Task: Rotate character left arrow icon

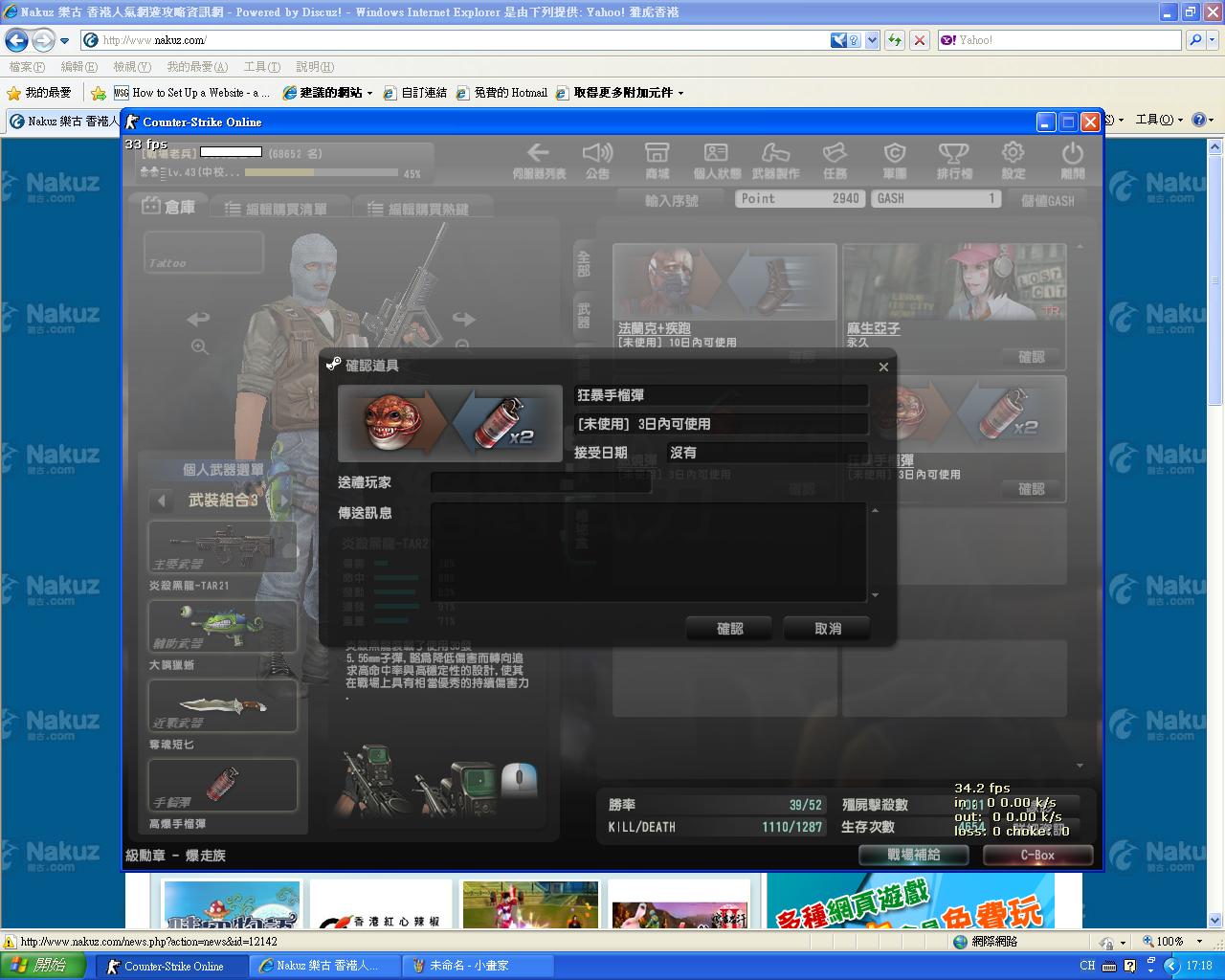Action: click(x=198, y=318)
